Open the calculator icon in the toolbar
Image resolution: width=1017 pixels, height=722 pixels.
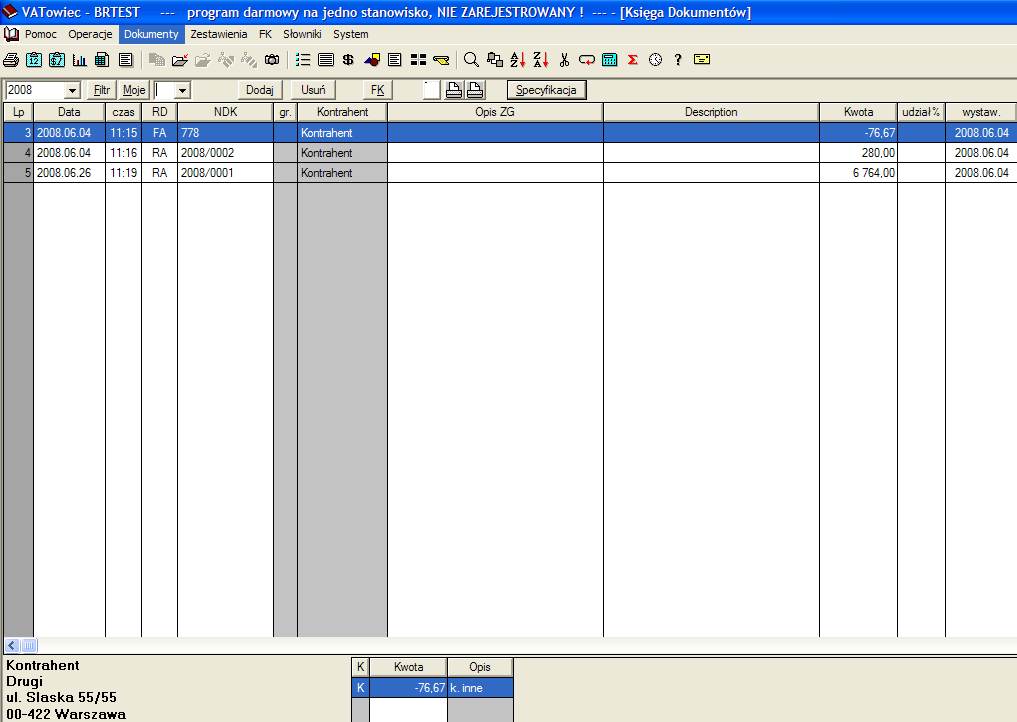[x=610, y=60]
